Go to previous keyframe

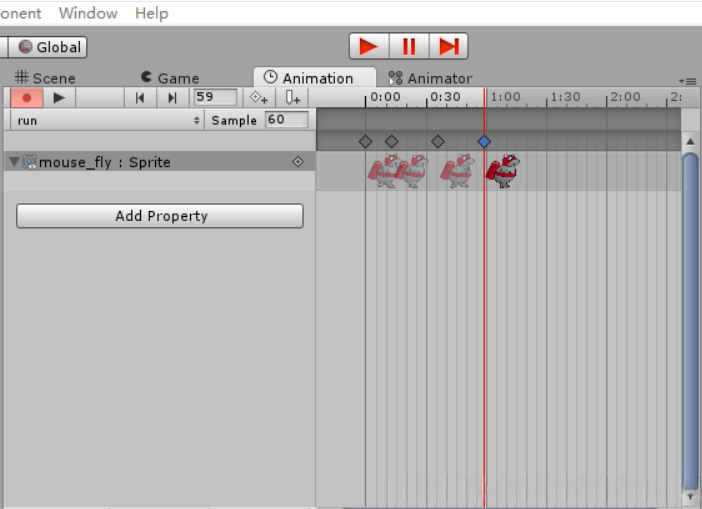140,98
